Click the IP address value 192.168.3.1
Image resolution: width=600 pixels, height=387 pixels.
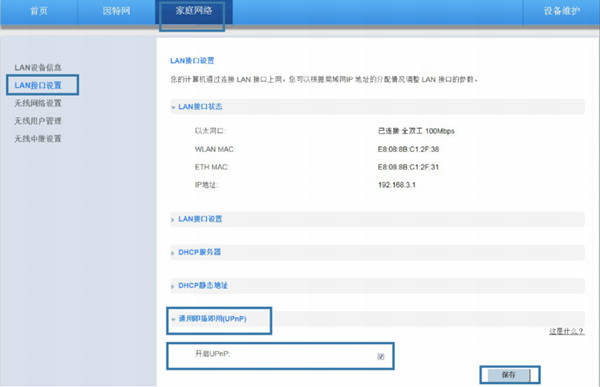click(397, 185)
